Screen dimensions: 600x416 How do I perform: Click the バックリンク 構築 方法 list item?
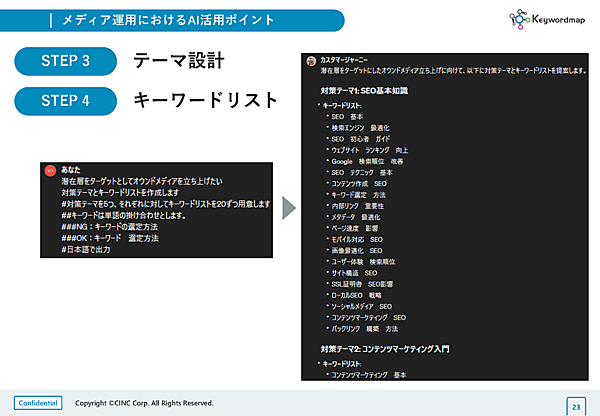pos(366,328)
